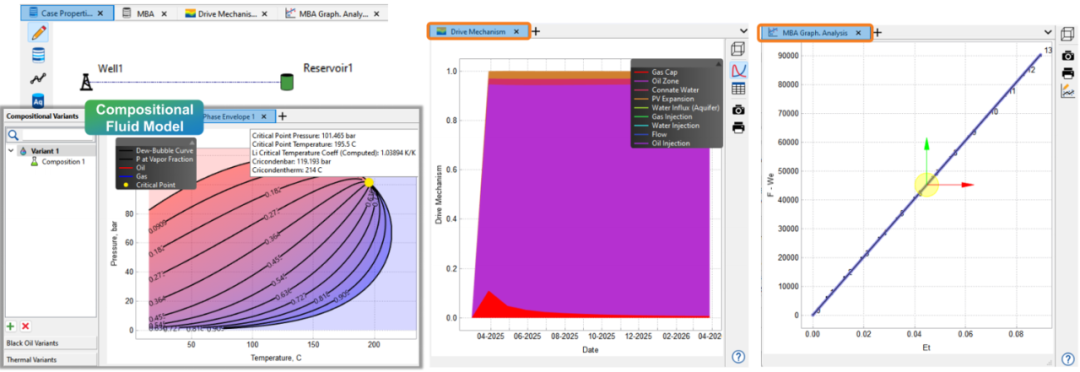The width and height of the screenshot is (1080, 372).
Task: Select the Well1 derrick node
Action: pos(85,82)
